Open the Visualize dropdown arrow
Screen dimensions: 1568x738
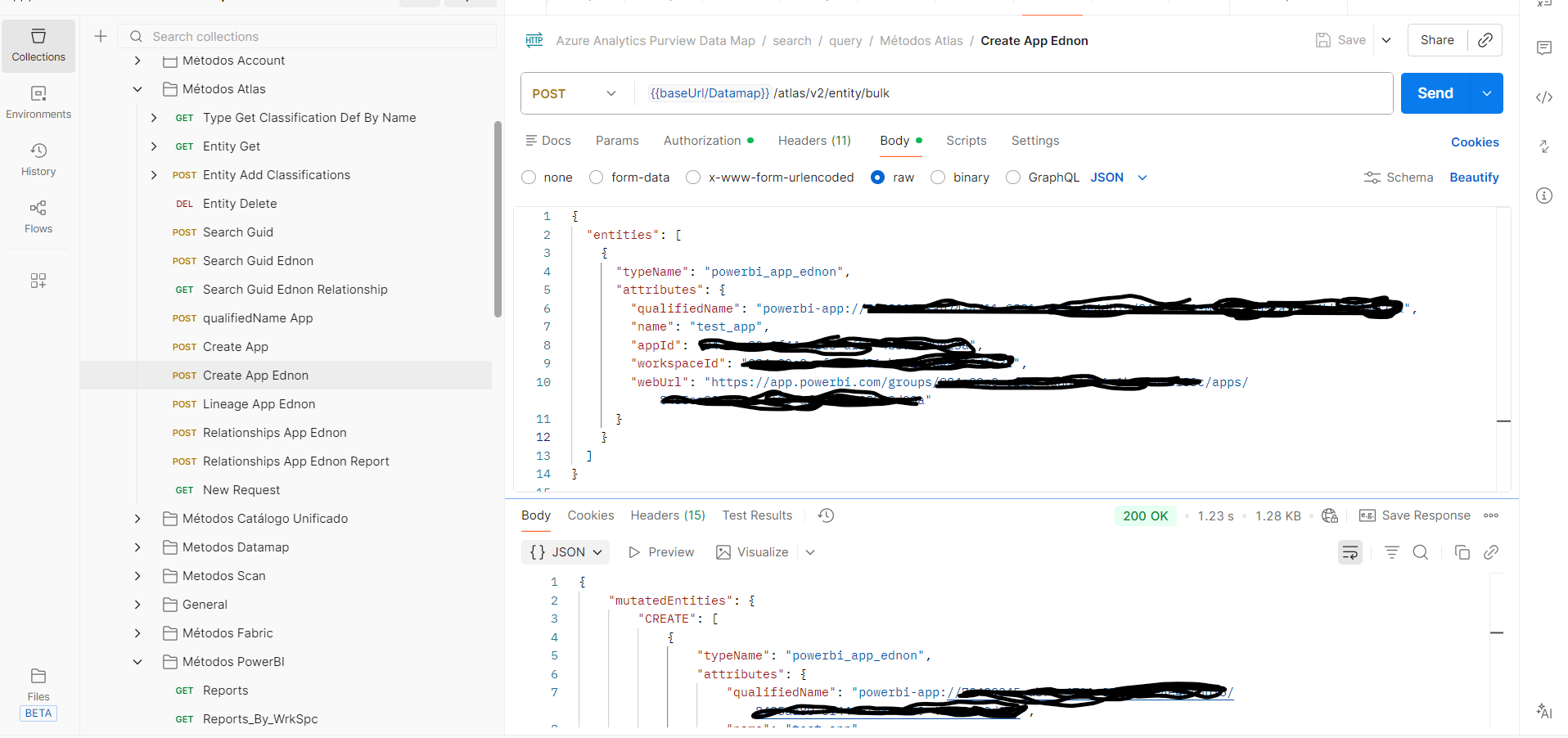[x=810, y=552]
